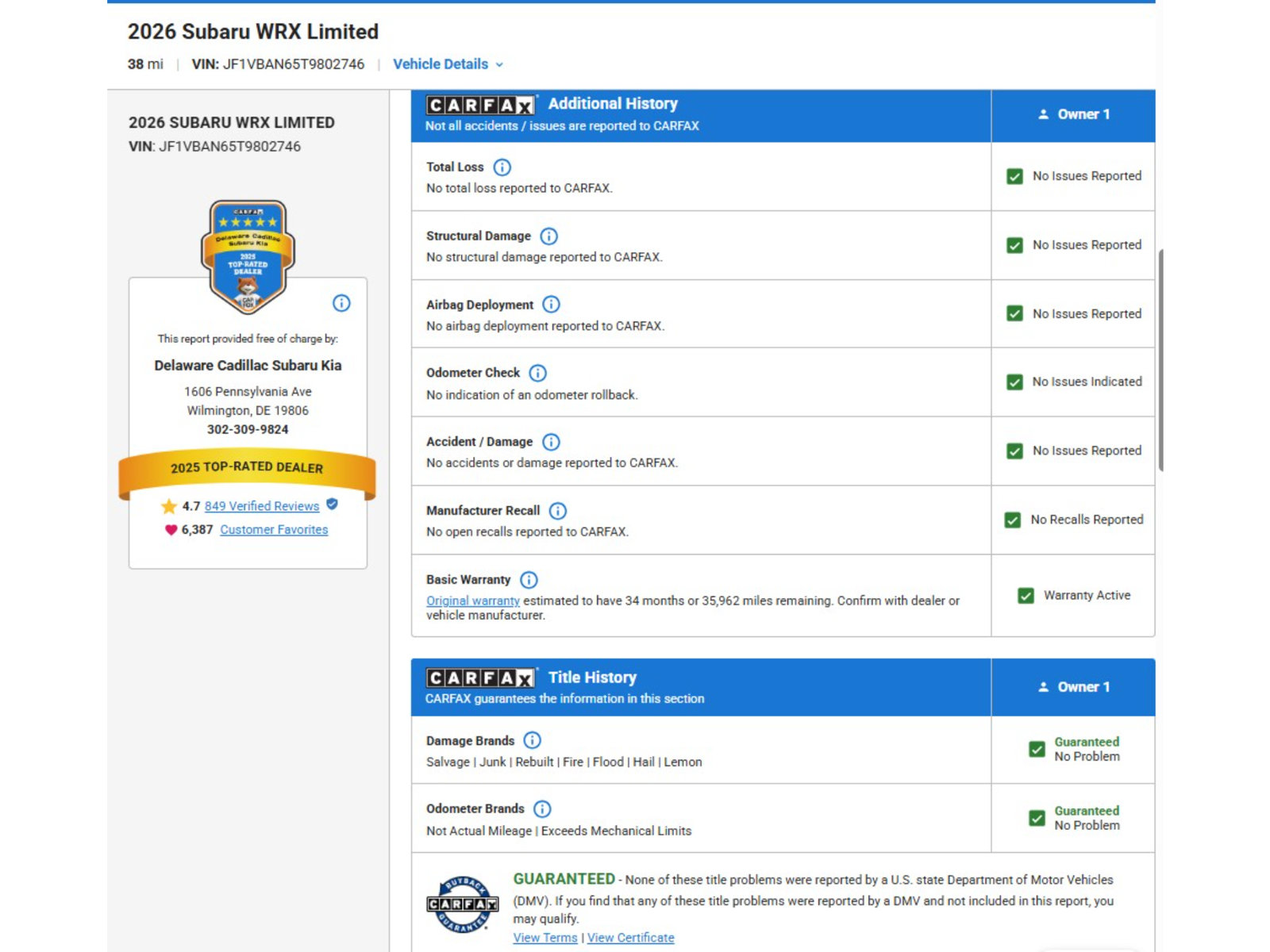This screenshot has width=1270, height=952.
Task: Open the Manufacturer Recall info icon
Action: pyautogui.click(x=558, y=511)
